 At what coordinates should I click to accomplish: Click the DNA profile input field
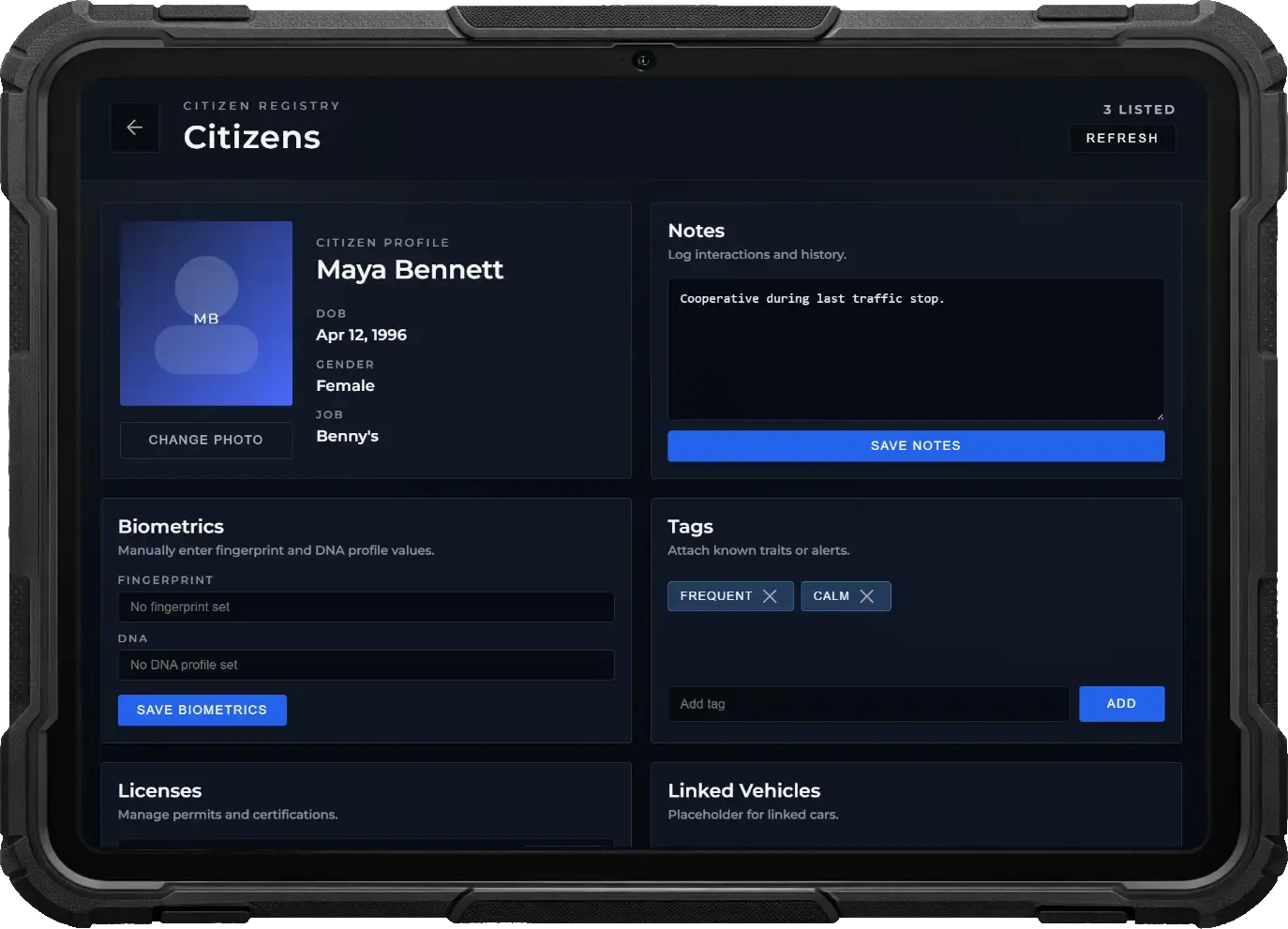(x=366, y=665)
